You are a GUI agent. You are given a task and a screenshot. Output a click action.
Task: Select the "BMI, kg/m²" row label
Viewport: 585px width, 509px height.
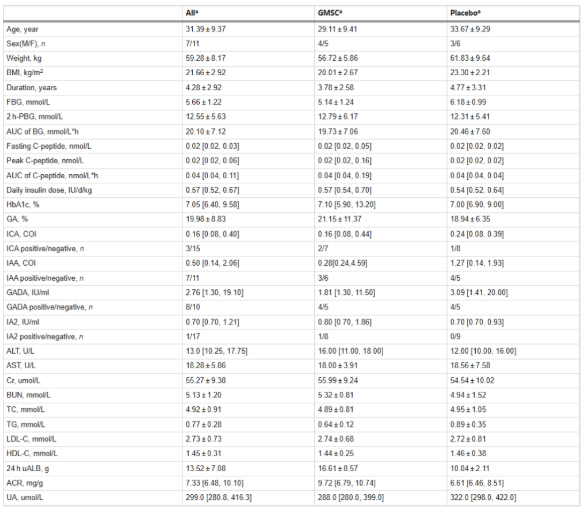pos(25,72)
